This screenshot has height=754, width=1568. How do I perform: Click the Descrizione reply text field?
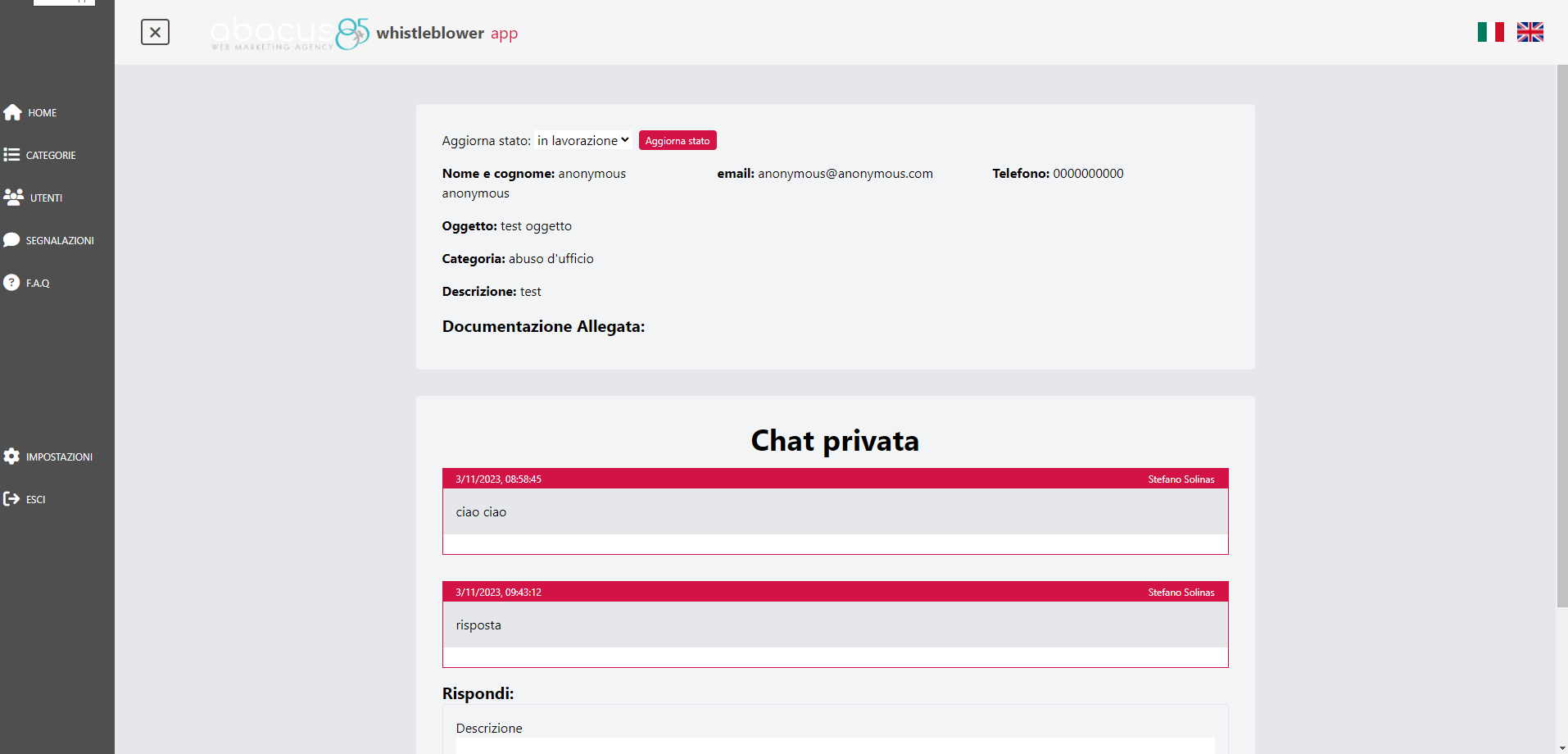835,745
